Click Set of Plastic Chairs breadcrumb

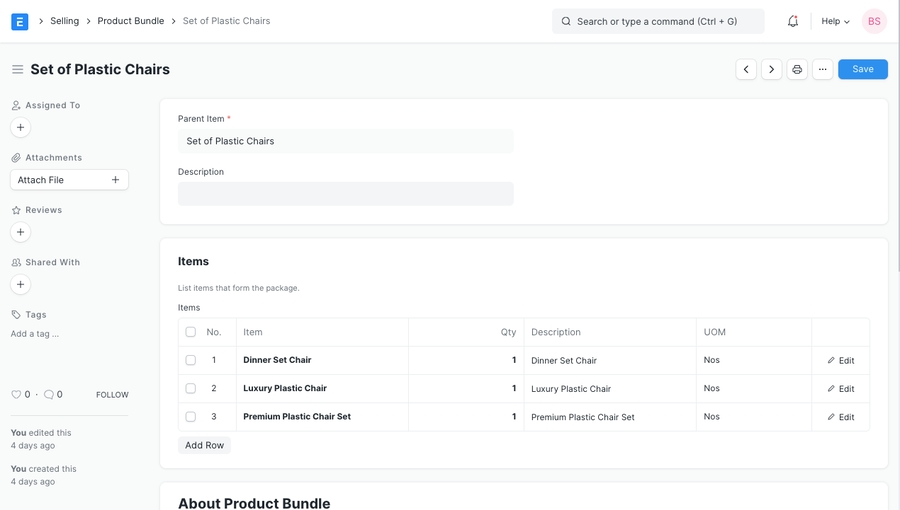click(226, 21)
